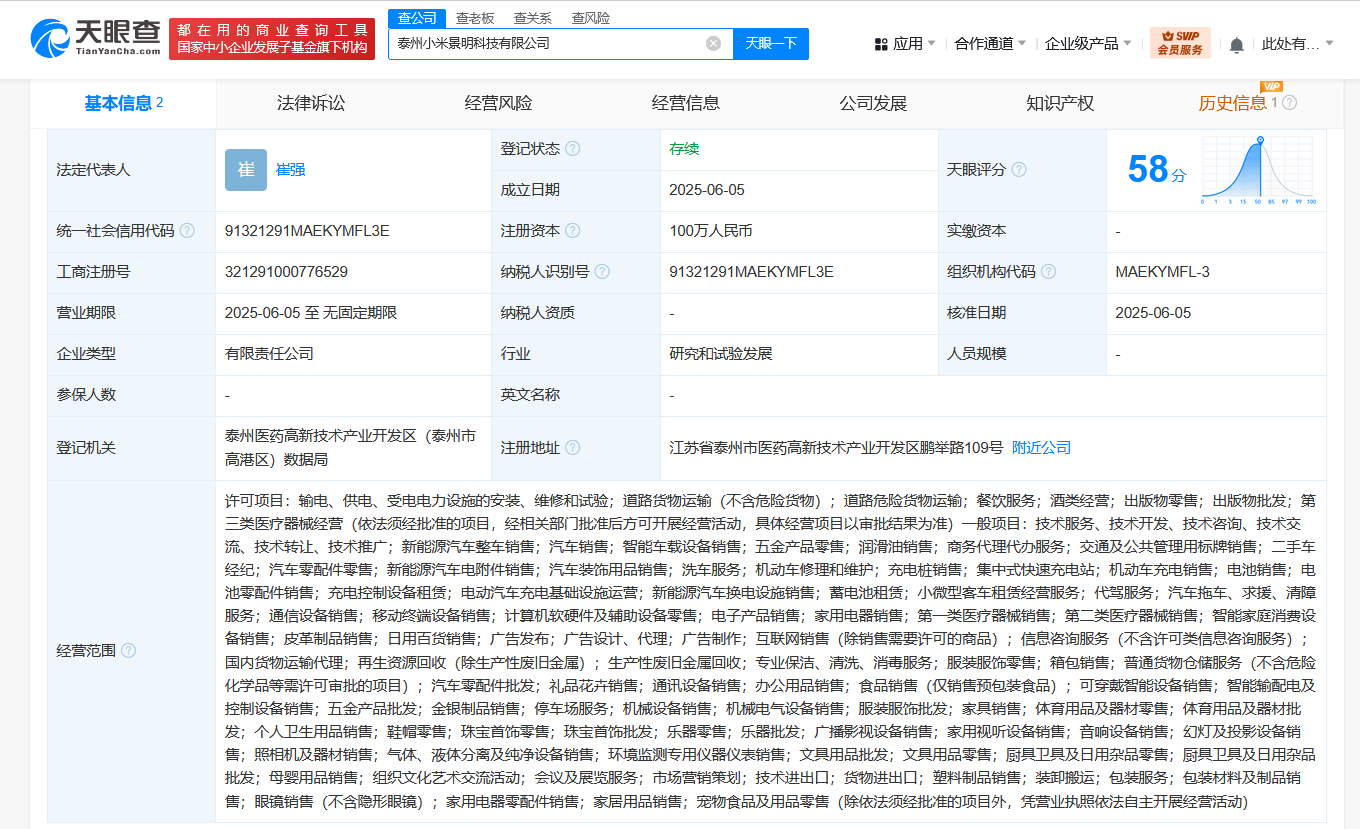Click help icon beside 注册地址

(x=572, y=448)
